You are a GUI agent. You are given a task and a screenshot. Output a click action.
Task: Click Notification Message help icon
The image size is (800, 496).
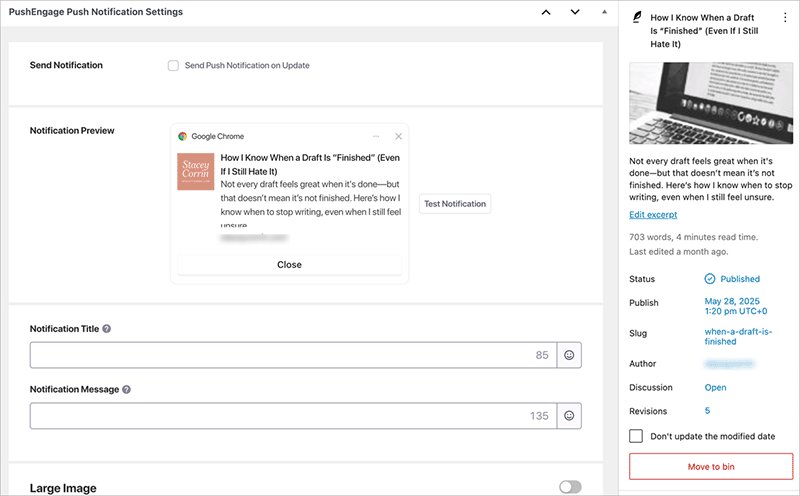pyautogui.click(x=127, y=390)
